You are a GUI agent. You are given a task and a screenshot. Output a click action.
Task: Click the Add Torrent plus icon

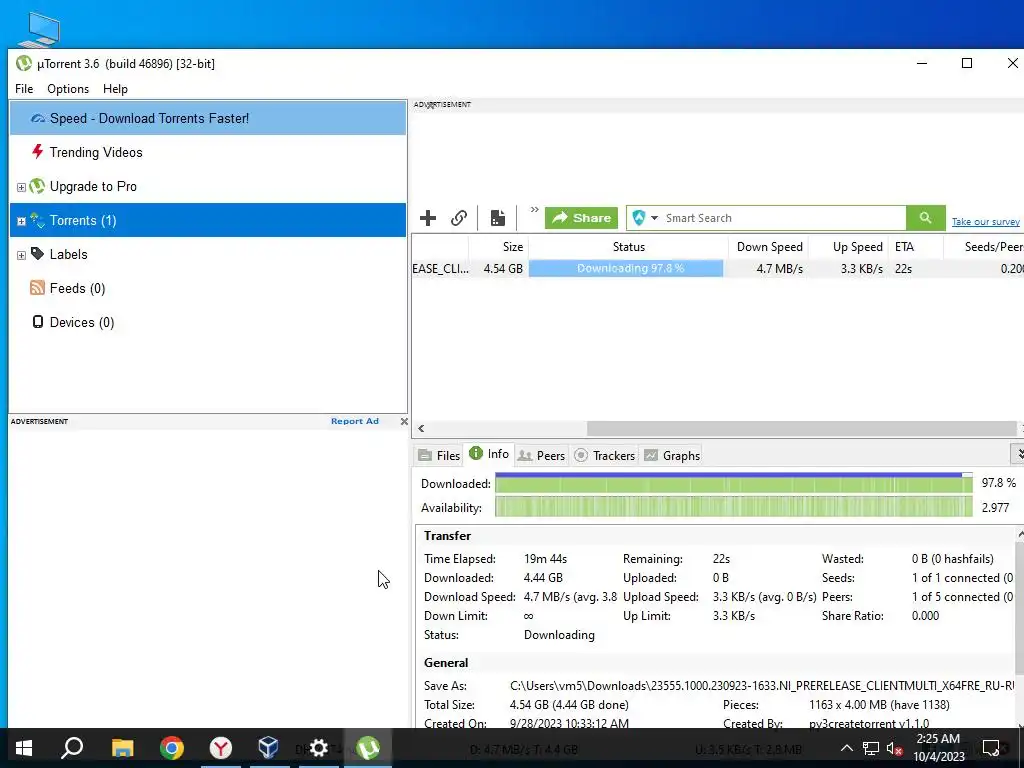click(428, 218)
